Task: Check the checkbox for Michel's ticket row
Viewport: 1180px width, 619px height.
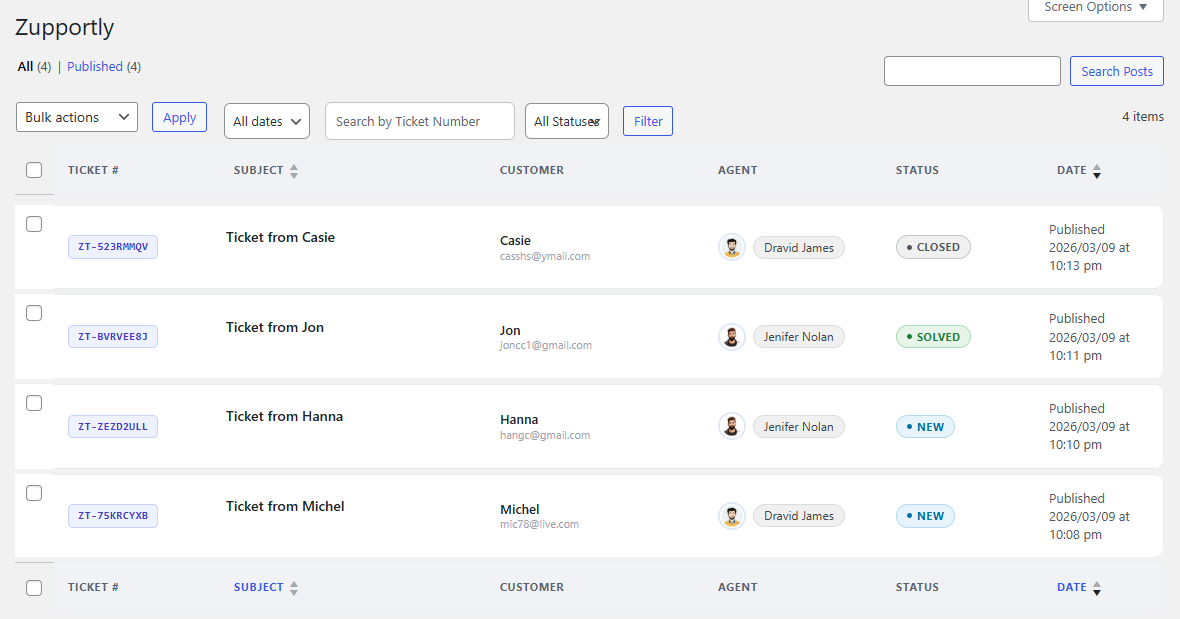Action: click(34, 492)
